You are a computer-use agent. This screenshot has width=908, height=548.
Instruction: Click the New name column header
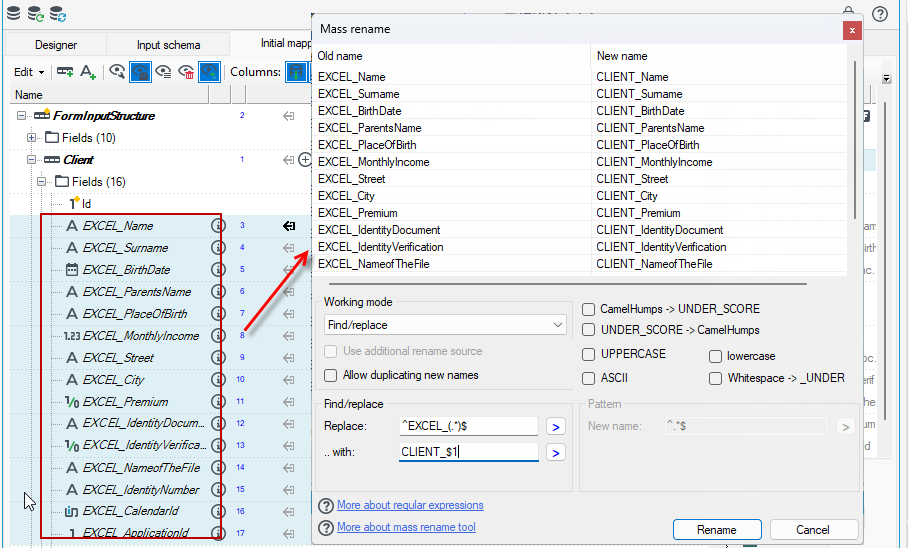click(x=718, y=56)
